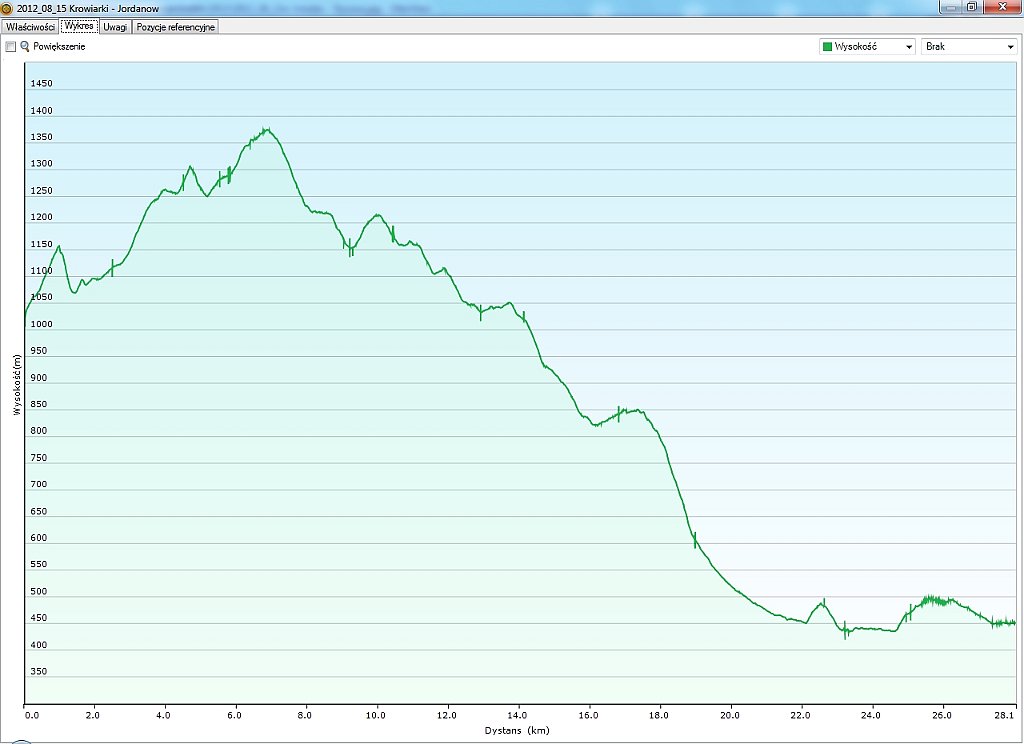Click the Dystans (km) axis title
The image size is (1024, 744).
517,731
